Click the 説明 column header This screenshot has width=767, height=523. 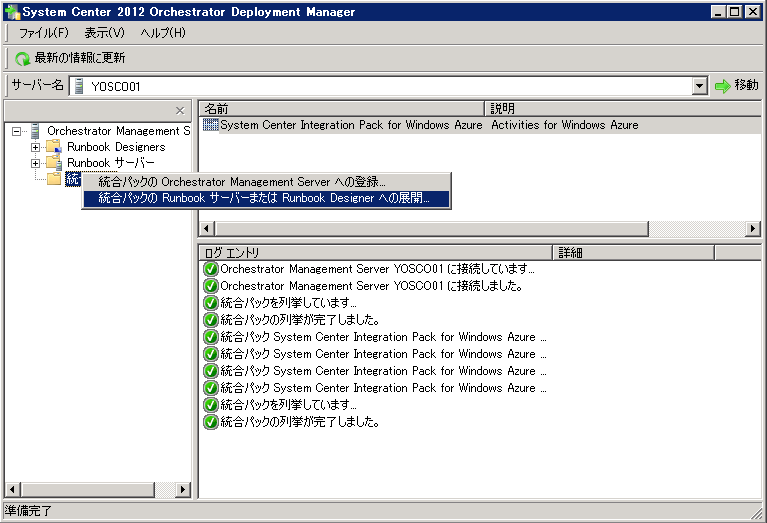tap(623, 109)
